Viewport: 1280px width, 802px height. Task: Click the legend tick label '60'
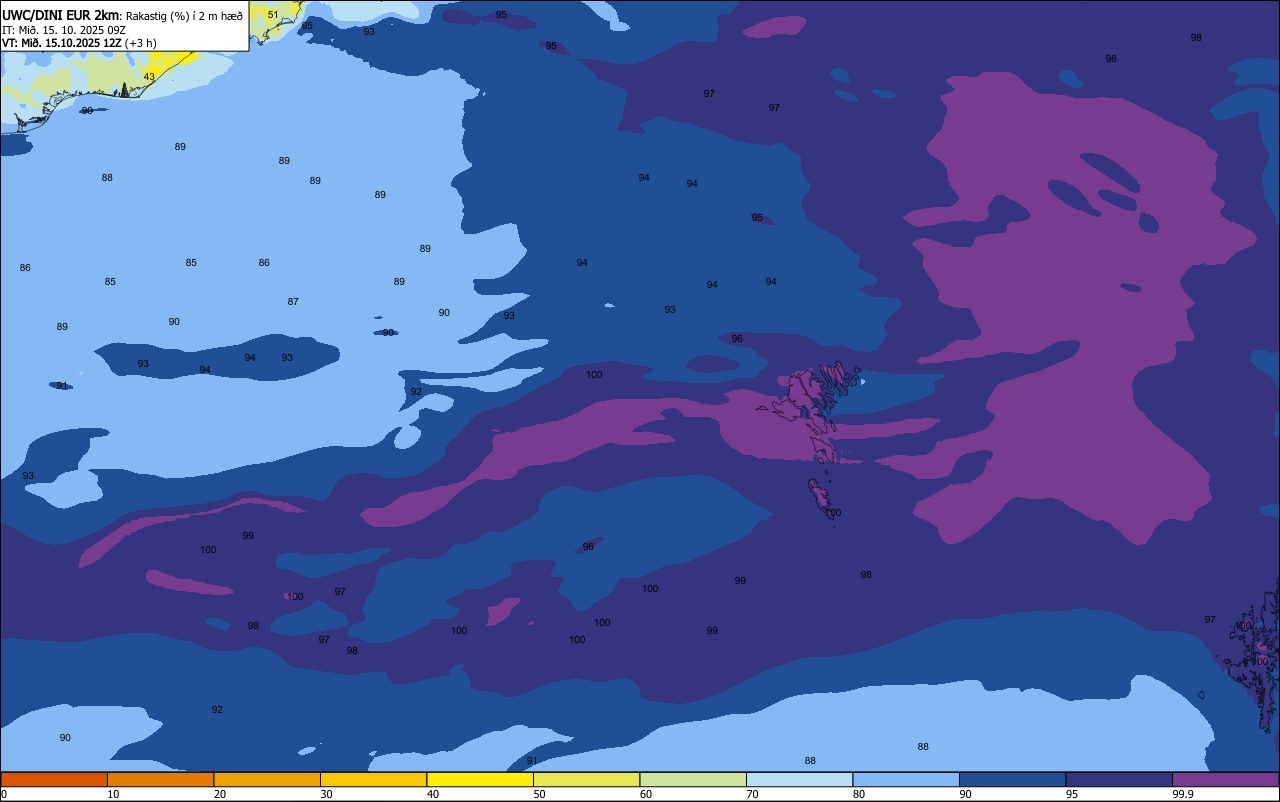646,794
